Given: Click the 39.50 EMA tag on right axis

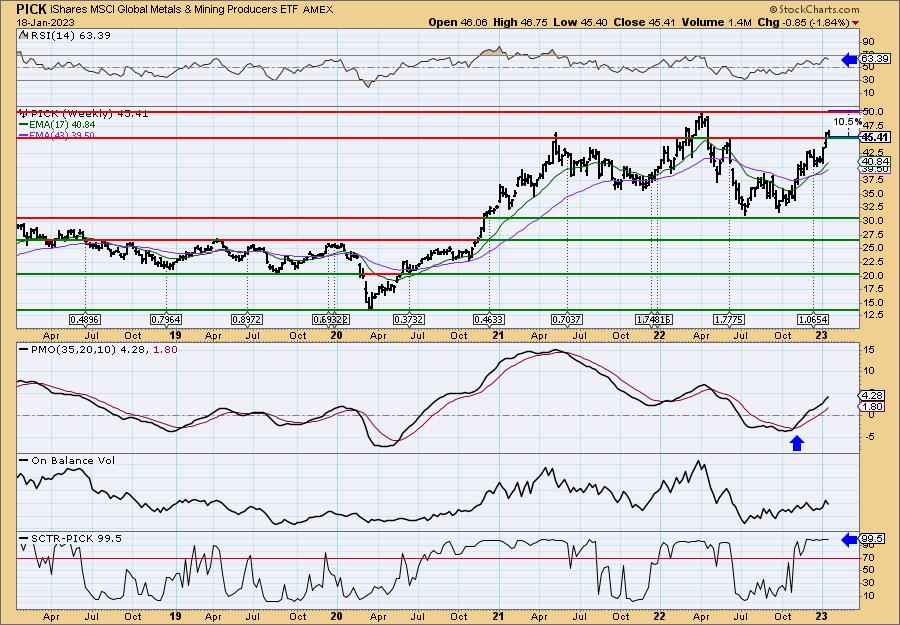Looking at the screenshot, I should tap(875, 169).
